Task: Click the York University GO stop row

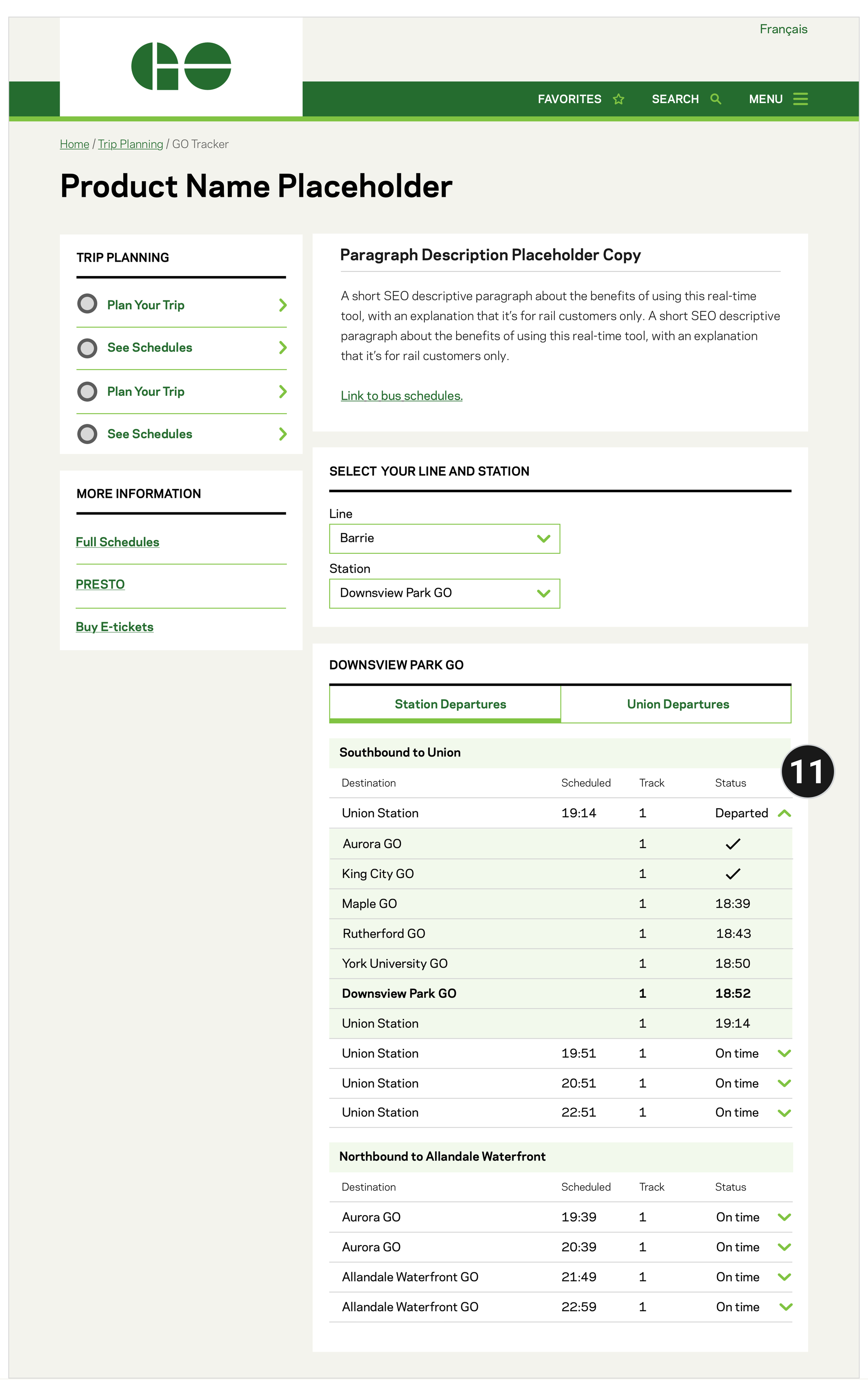Action: pyautogui.click(x=560, y=963)
